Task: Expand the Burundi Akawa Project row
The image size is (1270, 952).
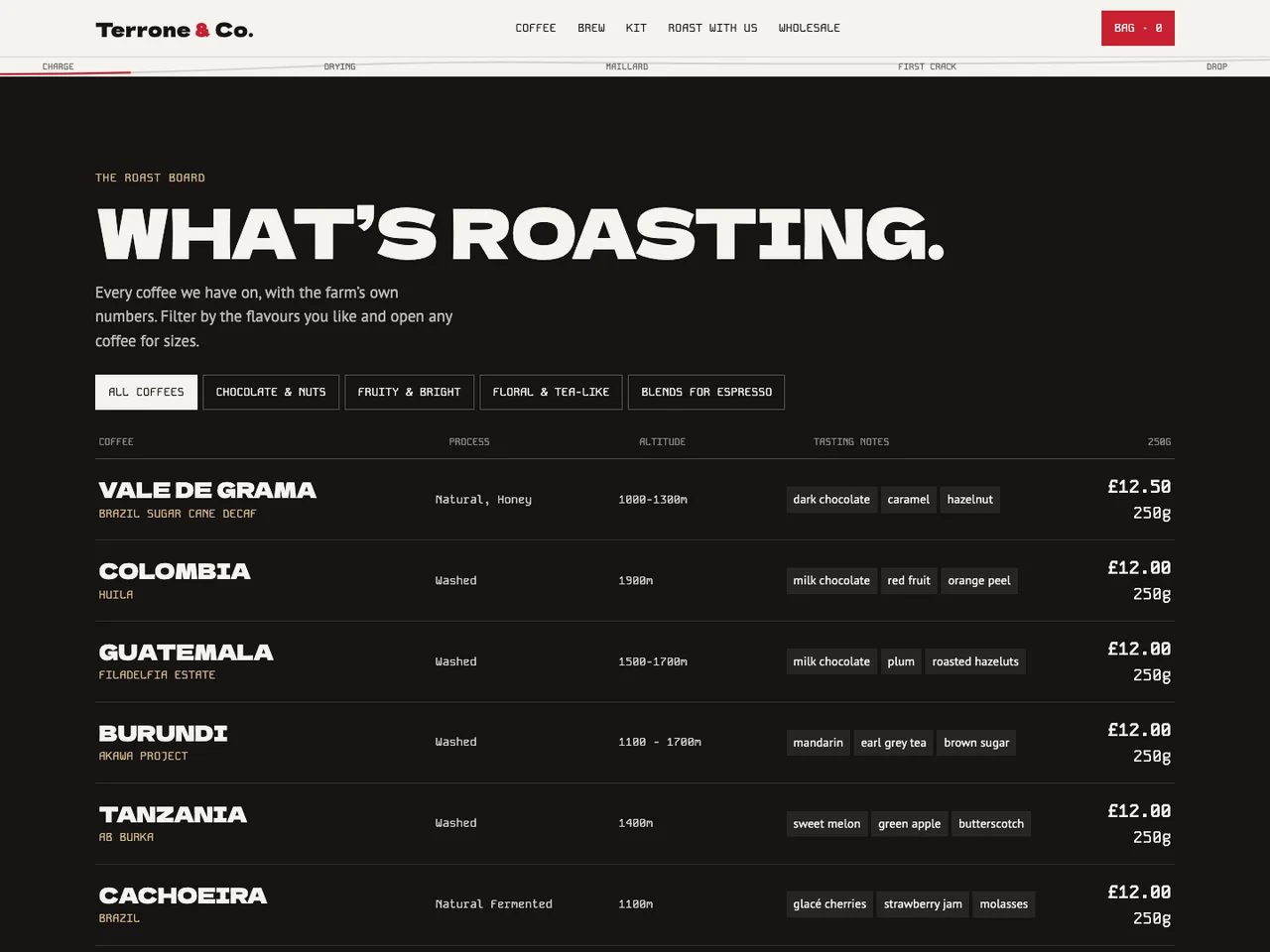Action: pyautogui.click(x=635, y=743)
